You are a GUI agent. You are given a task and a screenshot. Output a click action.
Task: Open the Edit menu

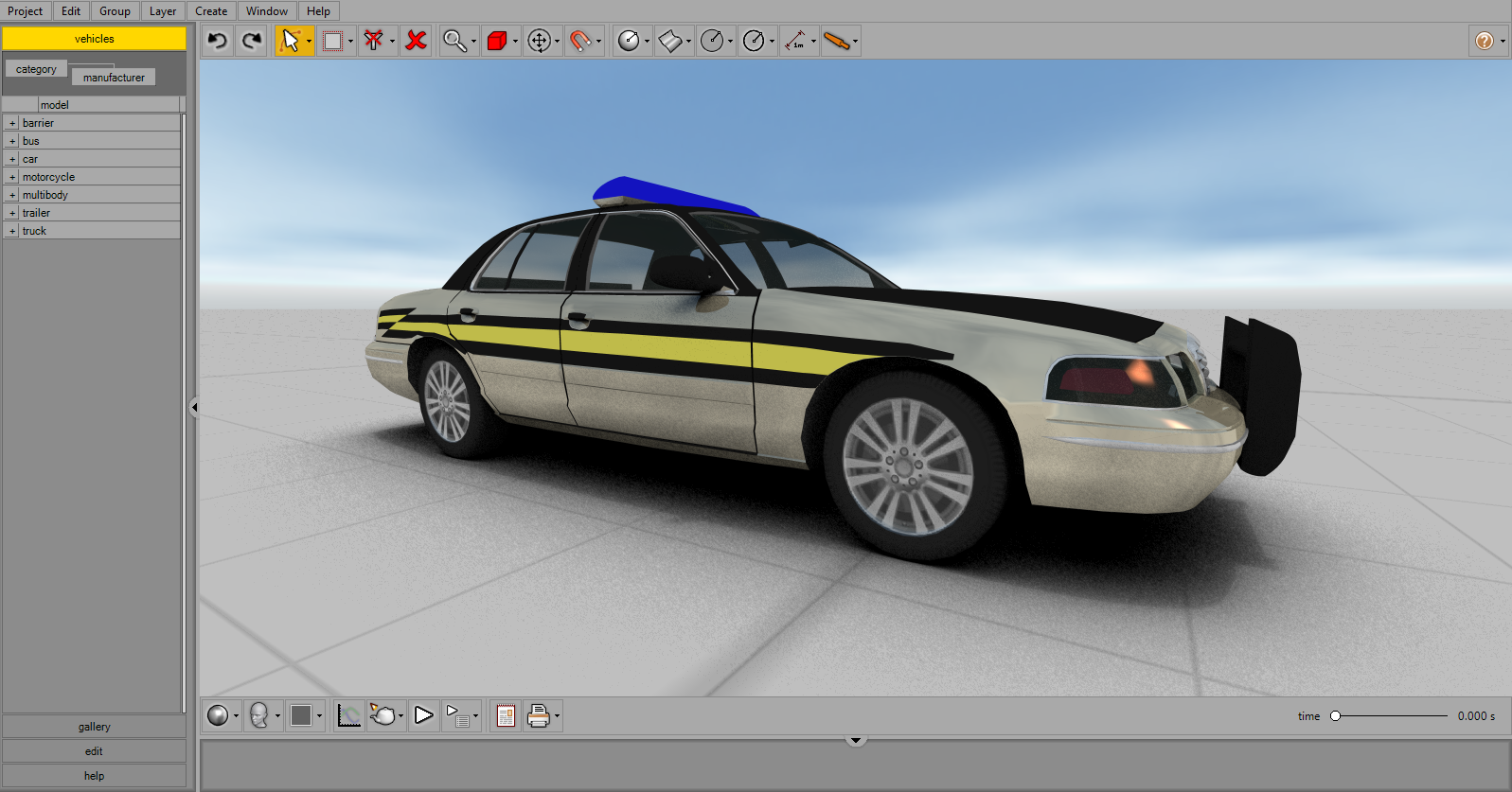(71, 11)
